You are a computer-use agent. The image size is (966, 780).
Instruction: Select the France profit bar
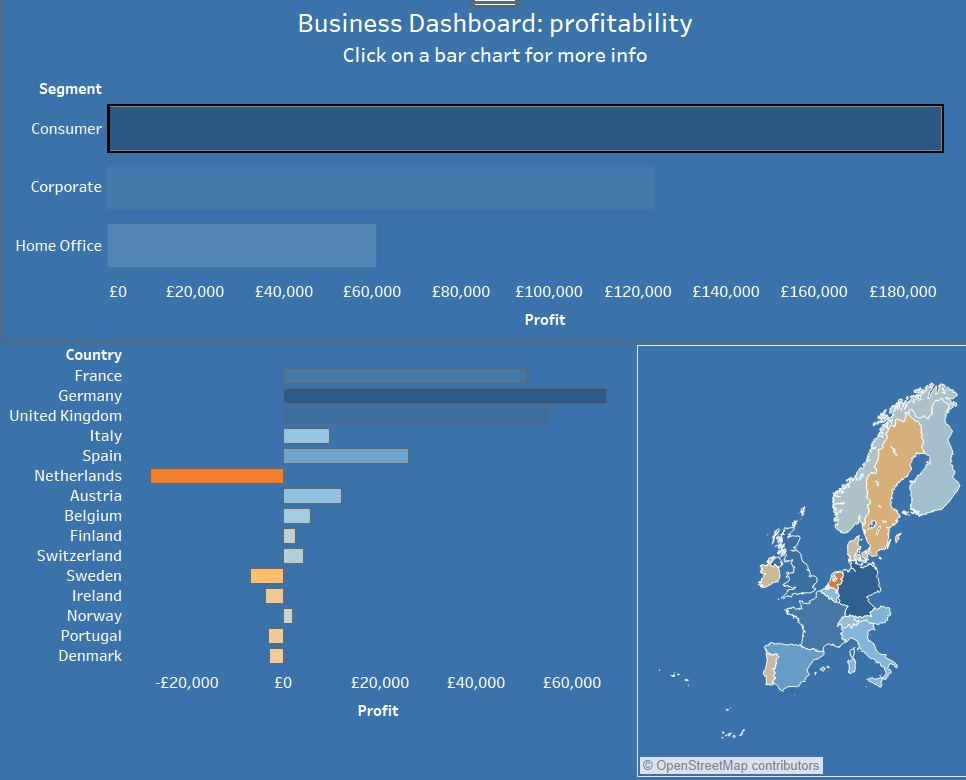405,375
